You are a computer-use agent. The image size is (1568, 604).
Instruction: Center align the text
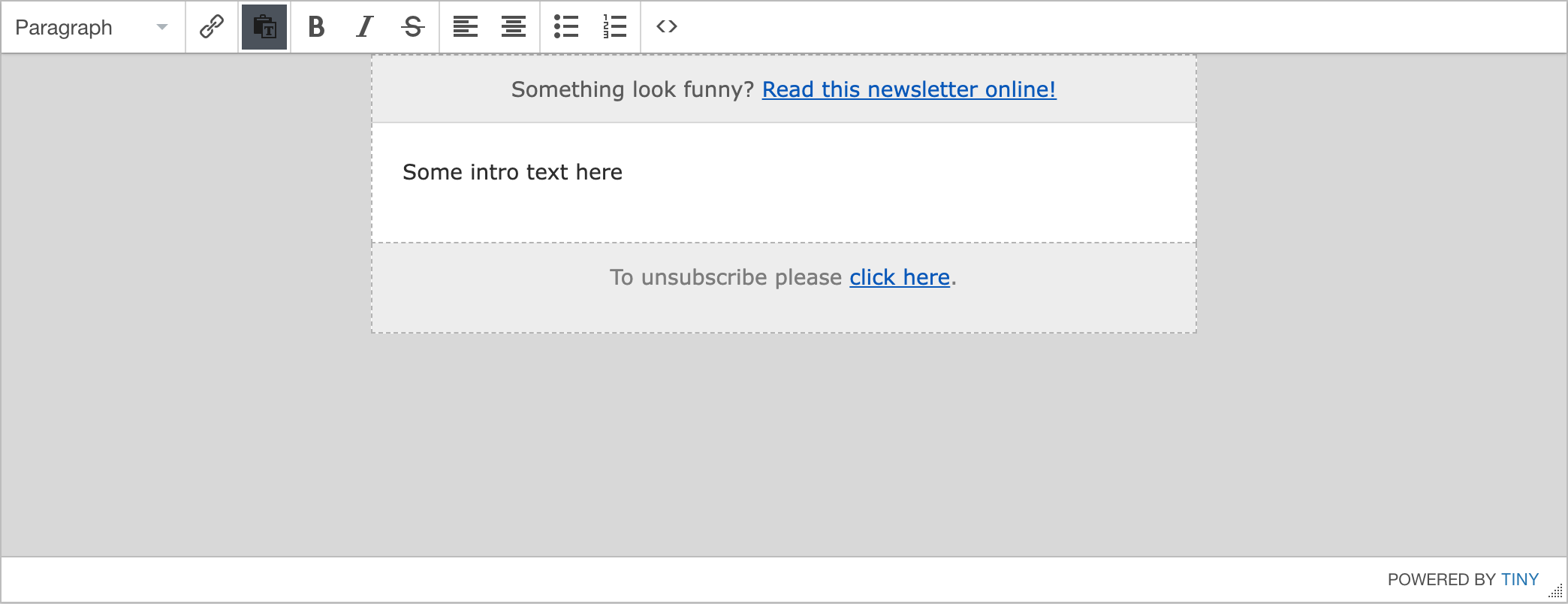[514, 27]
